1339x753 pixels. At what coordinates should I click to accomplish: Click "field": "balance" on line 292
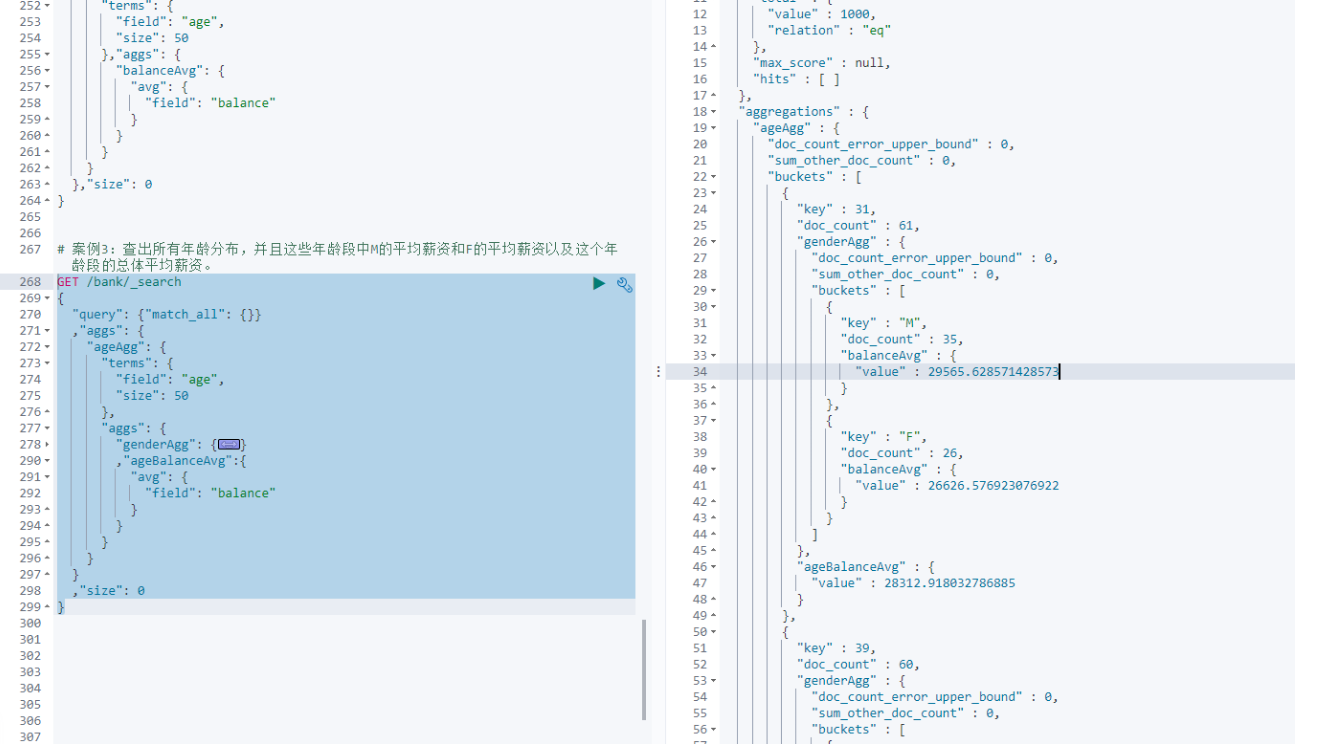point(210,493)
